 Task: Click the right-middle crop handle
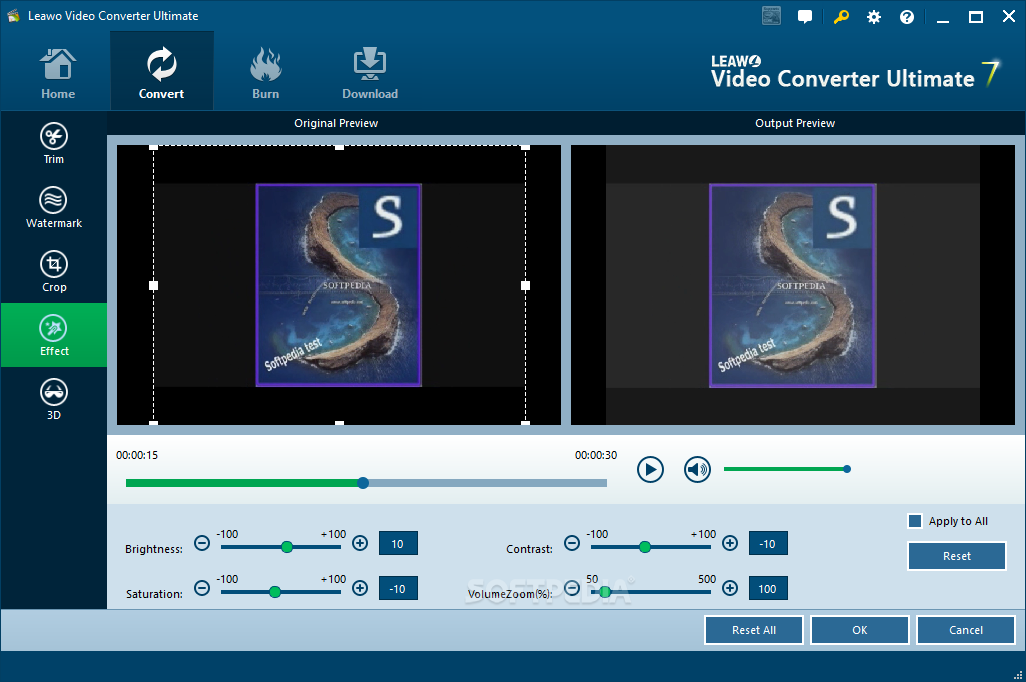point(525,285)
